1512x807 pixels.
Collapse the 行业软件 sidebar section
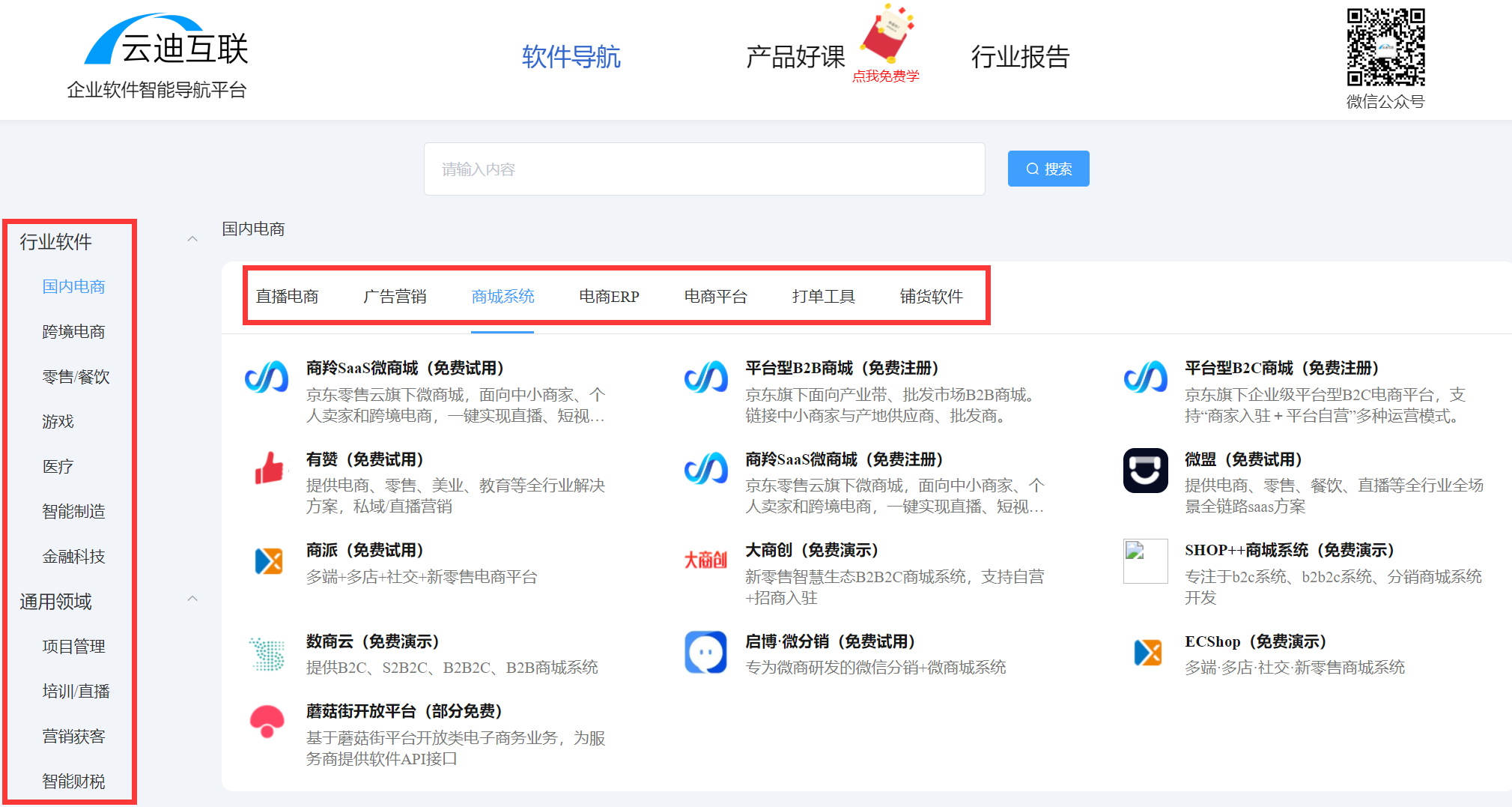point(192,239)
